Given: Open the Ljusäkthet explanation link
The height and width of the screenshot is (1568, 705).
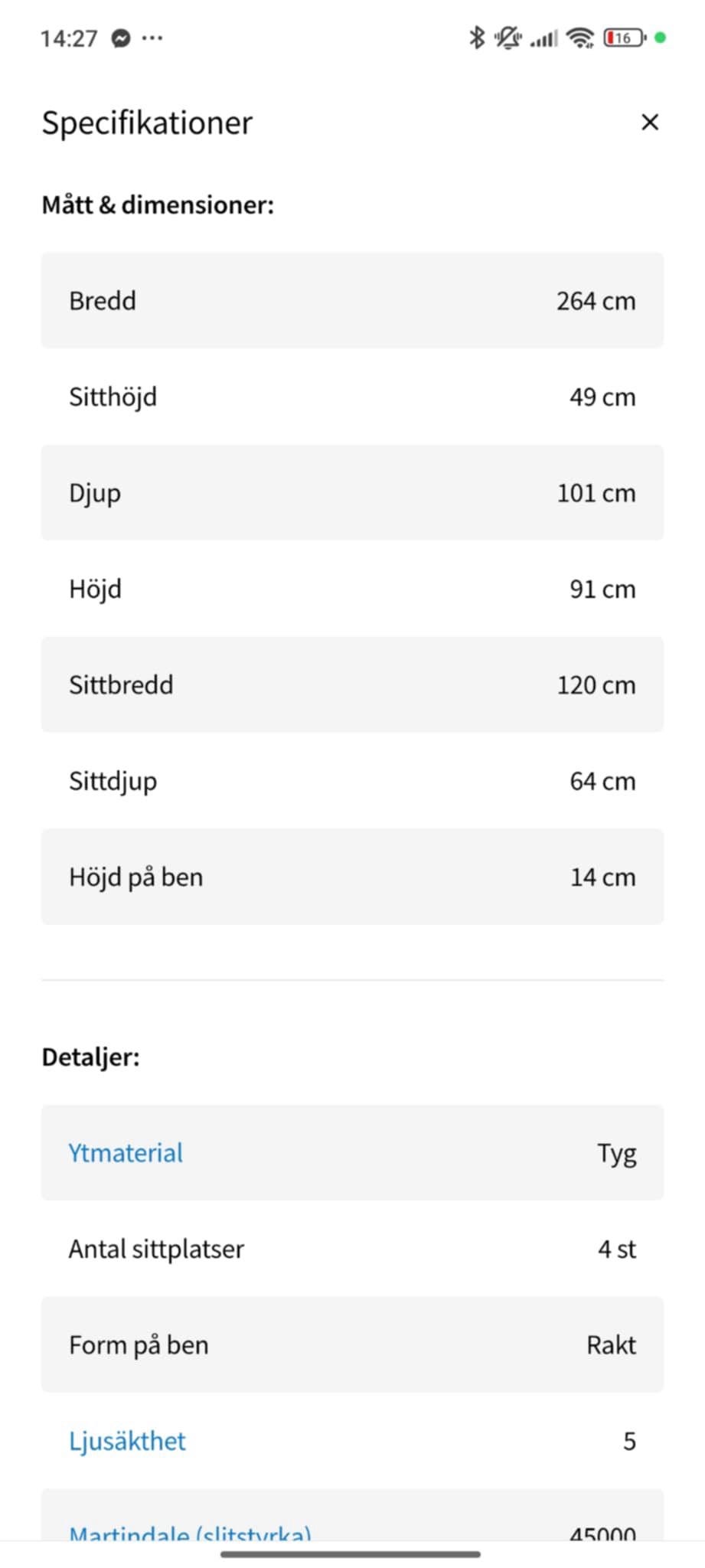Looking at the screenshot, I should coord(127,1441).
